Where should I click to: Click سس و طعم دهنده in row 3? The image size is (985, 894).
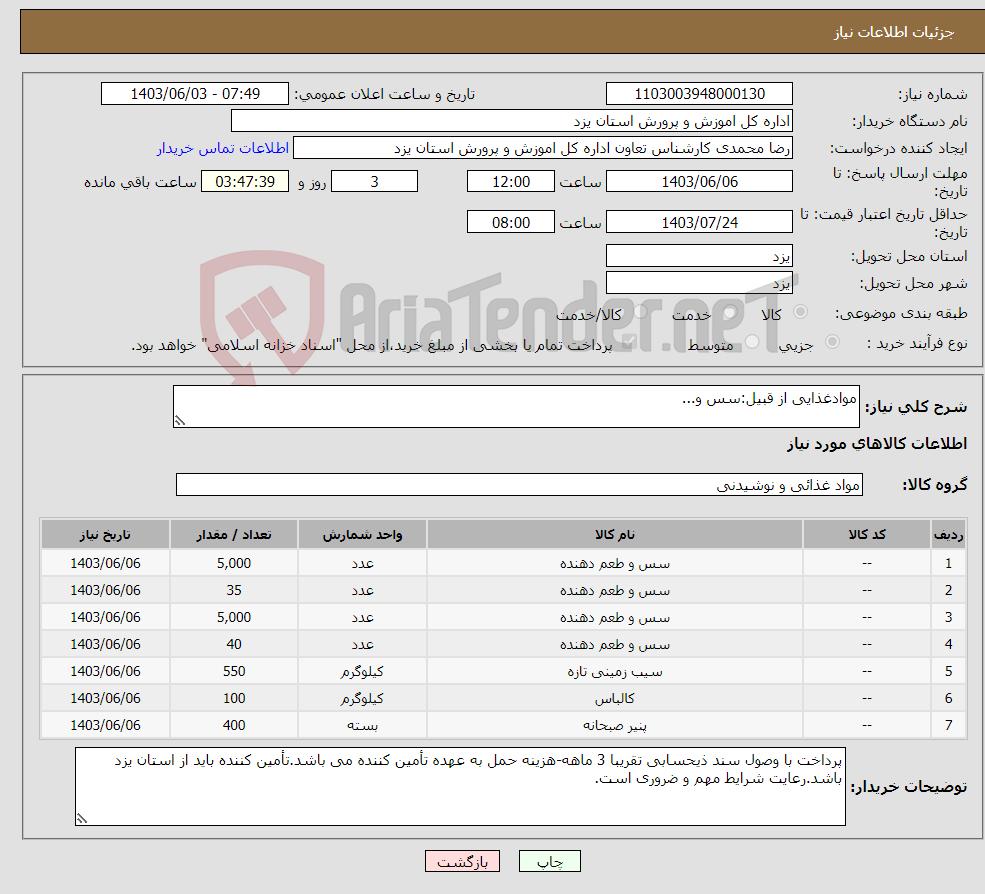(615, 618)
